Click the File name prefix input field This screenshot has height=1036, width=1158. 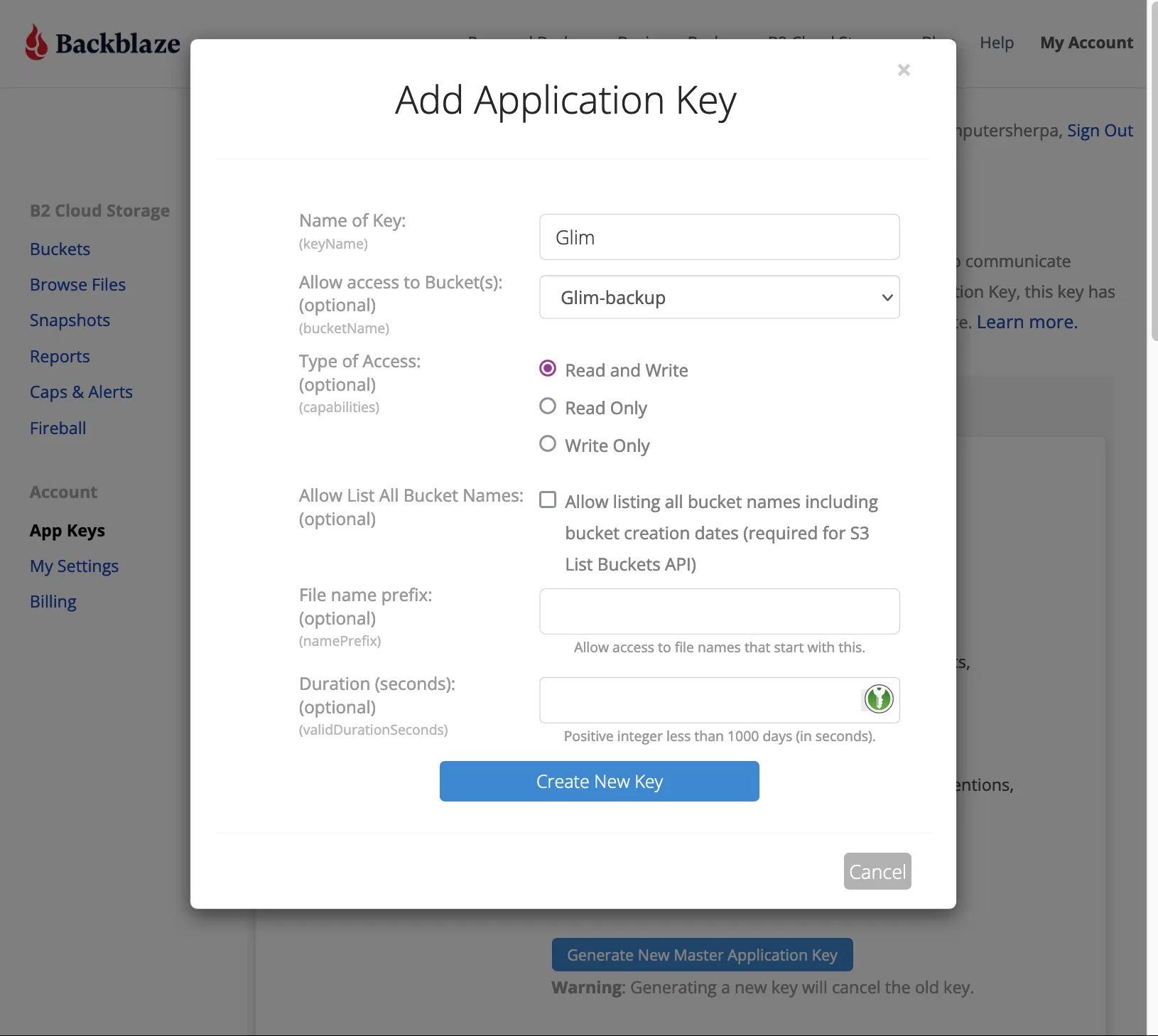click(719, 611)
